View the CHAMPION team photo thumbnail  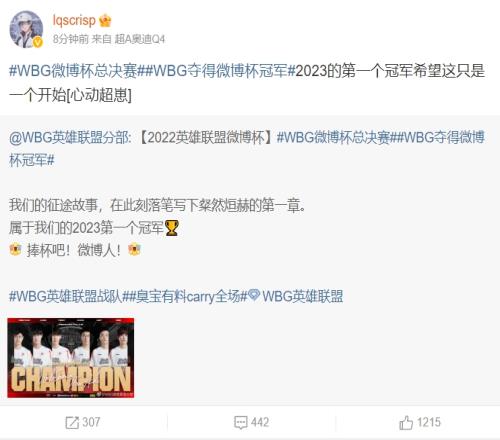point(71,358)
